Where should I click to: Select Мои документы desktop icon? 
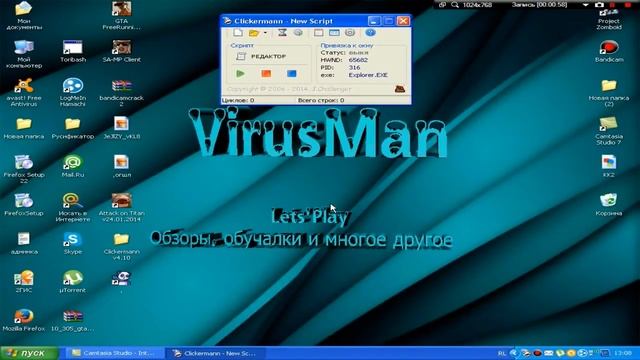click(x=24, y=16)
